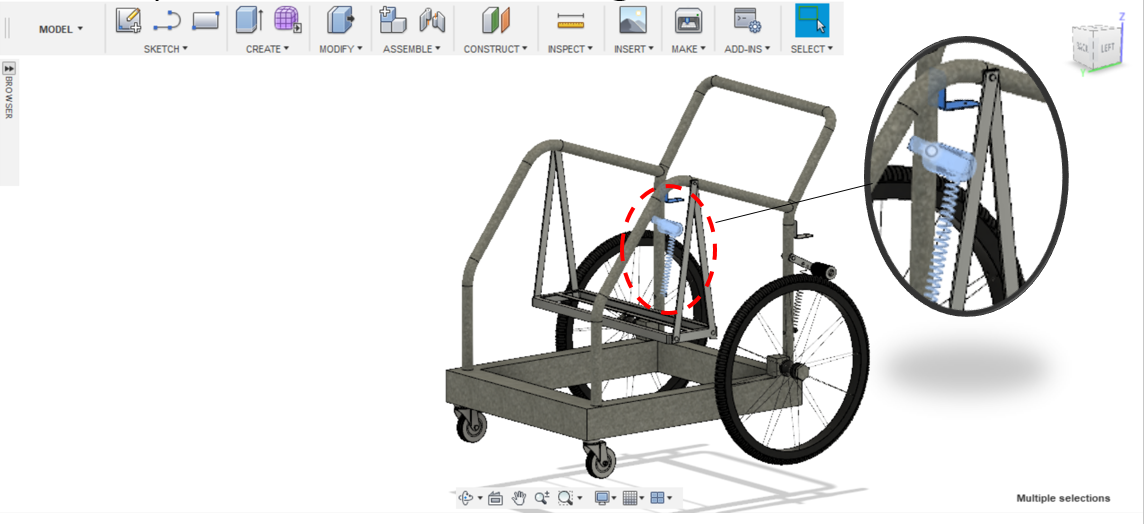Click the Offset Plane icon above CONSTRUCT

coord(496,20)
